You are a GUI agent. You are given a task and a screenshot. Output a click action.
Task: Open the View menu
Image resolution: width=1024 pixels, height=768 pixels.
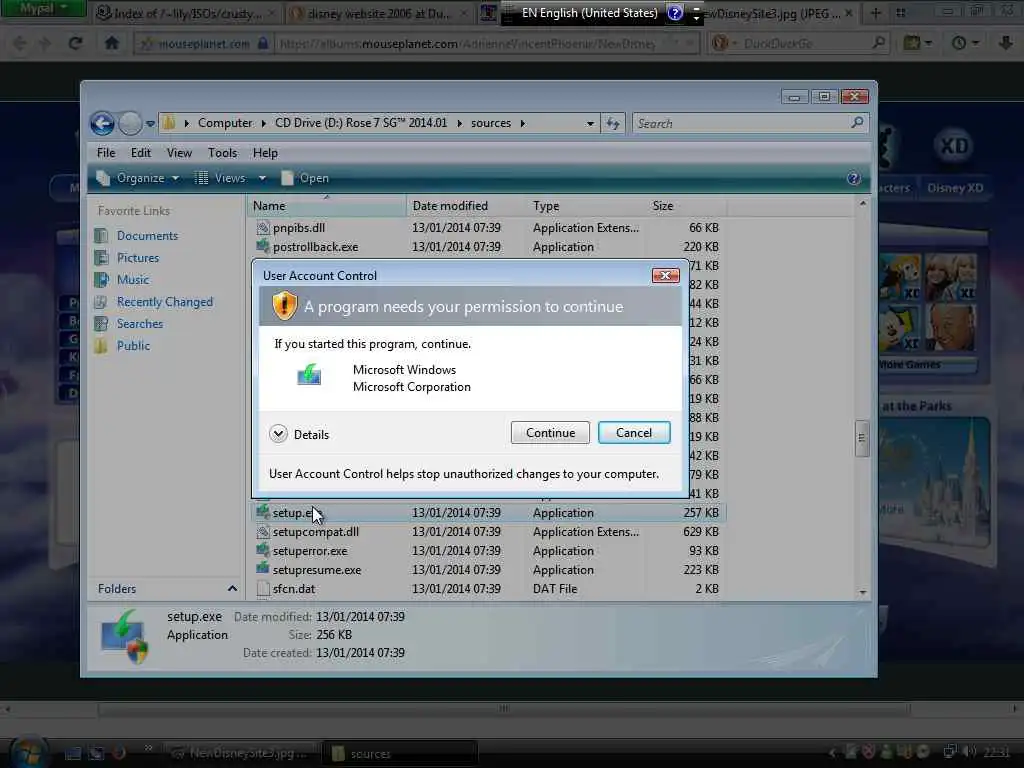tap(179, 153)
